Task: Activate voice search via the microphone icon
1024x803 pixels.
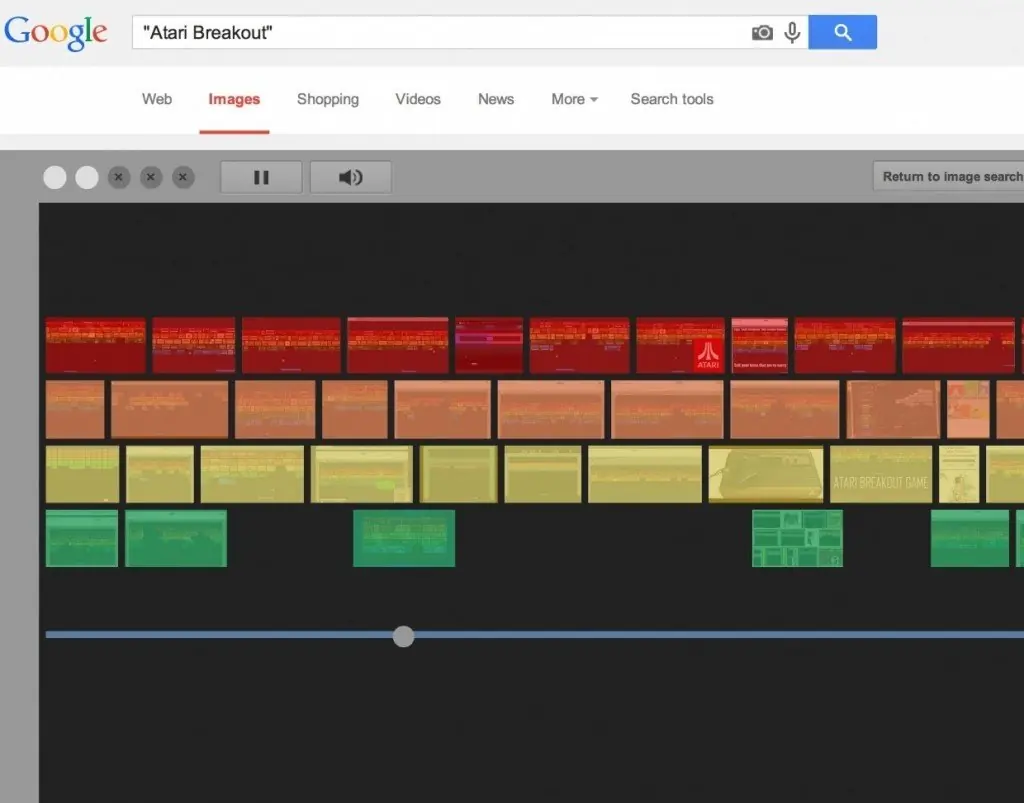Action: tap(792, 32)
